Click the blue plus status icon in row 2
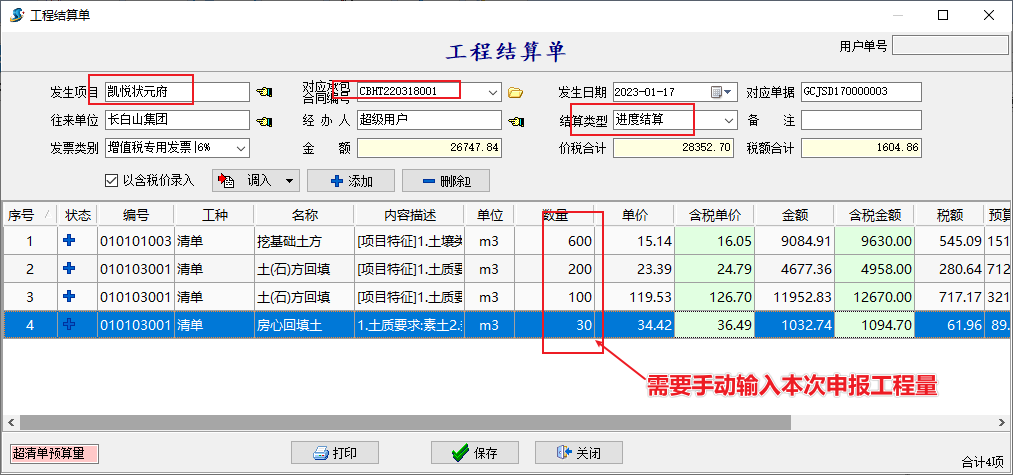Screen dimensions: 1013x475 coord(69,269)
